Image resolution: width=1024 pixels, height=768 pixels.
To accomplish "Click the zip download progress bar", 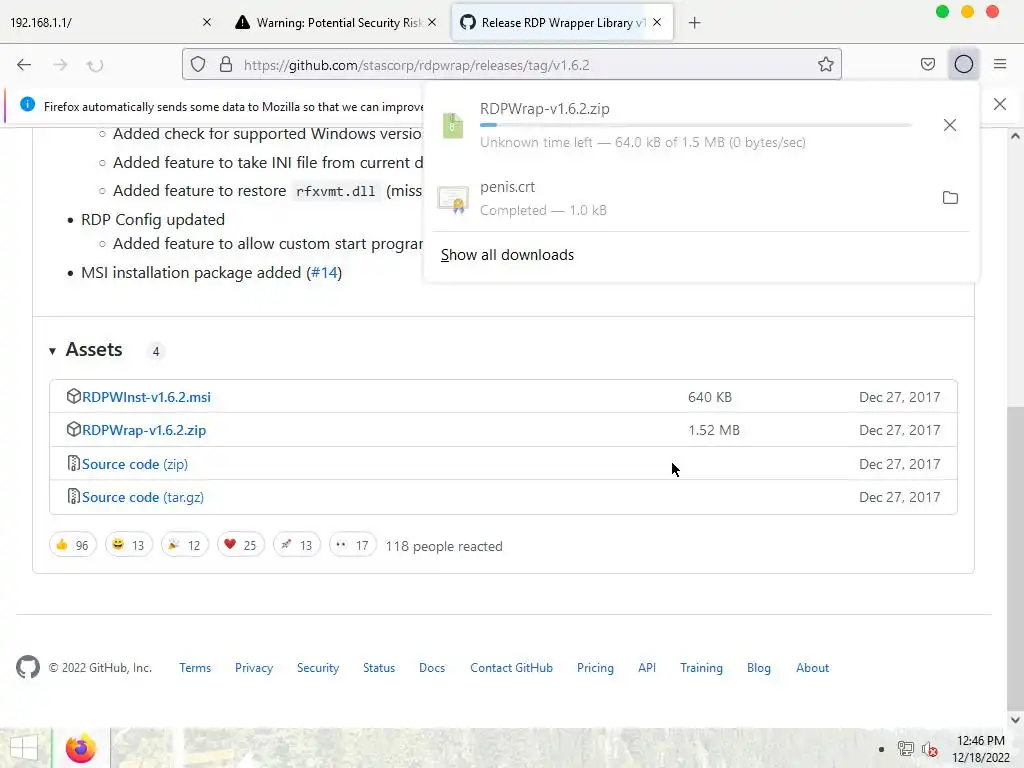I will 696,125.
